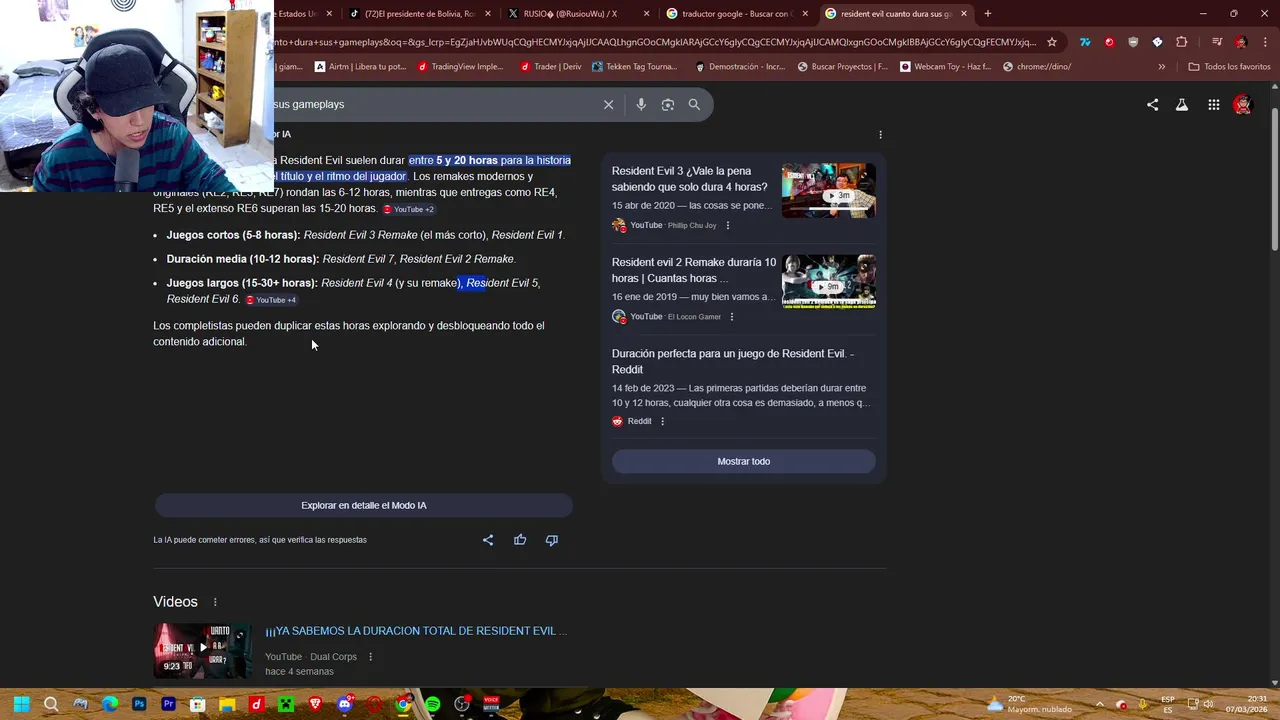
Task: Open options for the El Locon Gamer video source
Action: 731,316
